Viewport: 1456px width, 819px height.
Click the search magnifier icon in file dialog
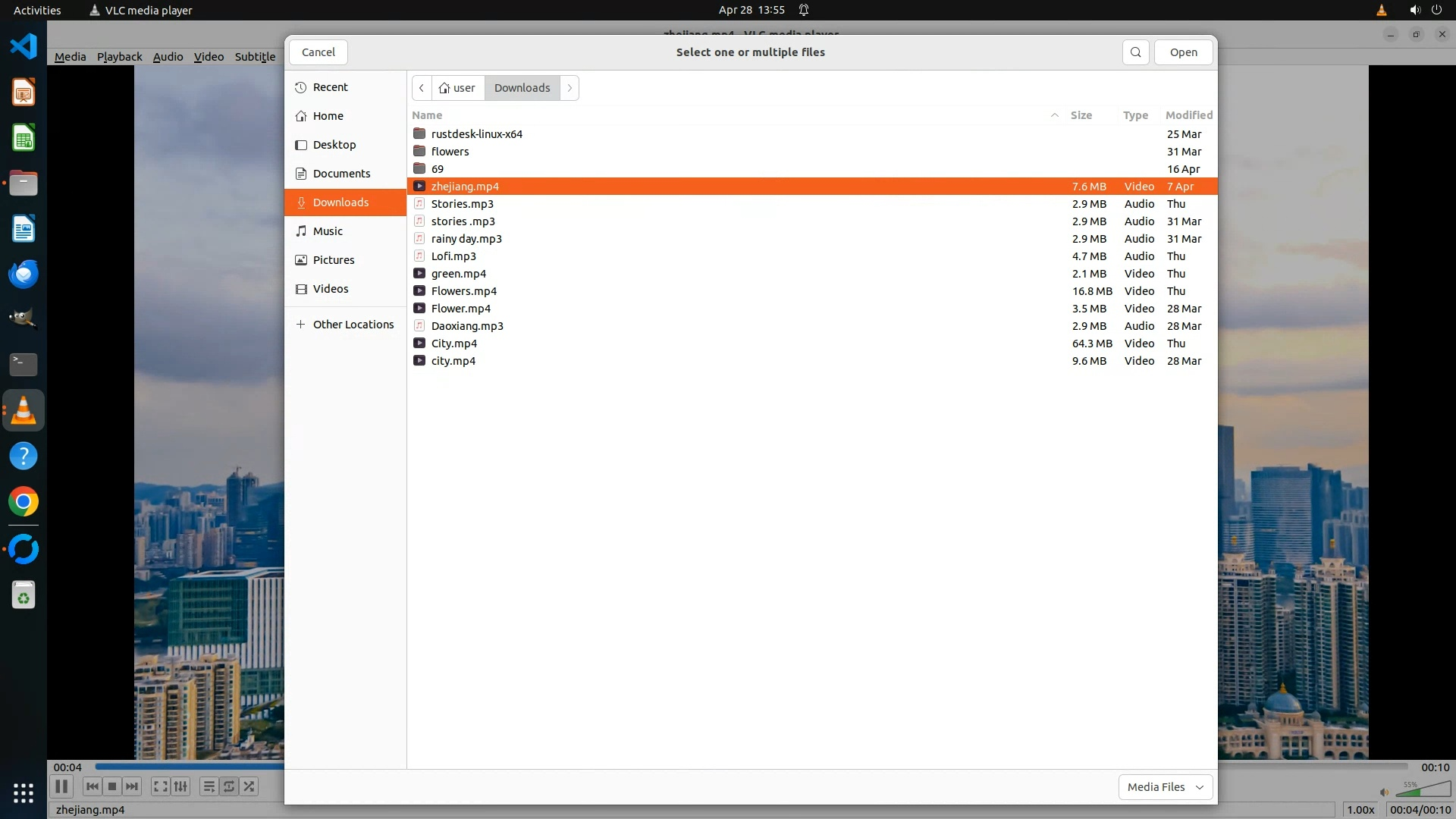click(1135, 52)
